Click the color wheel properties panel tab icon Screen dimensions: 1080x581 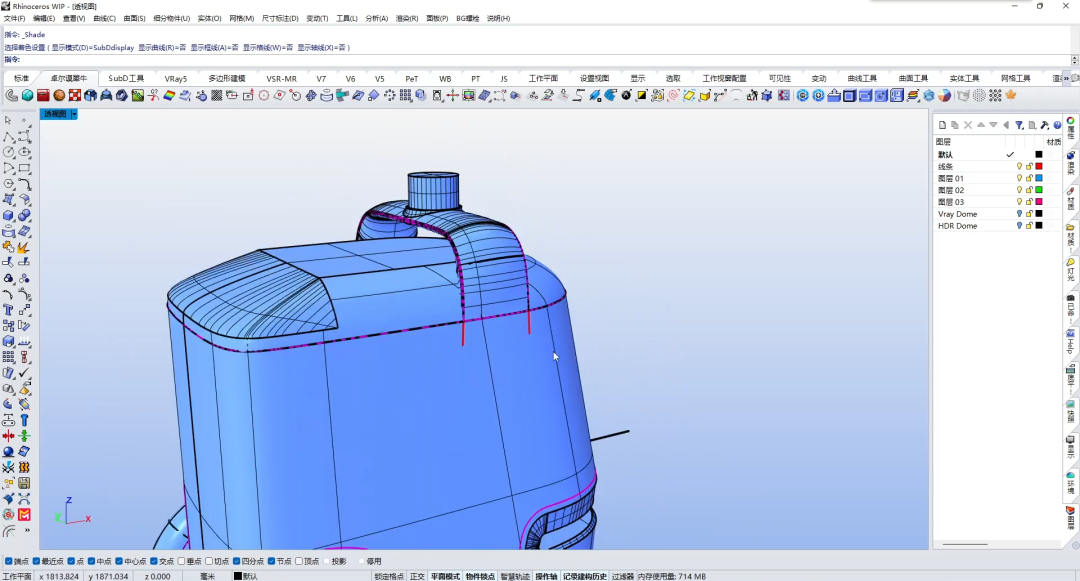pos(1071,121)
